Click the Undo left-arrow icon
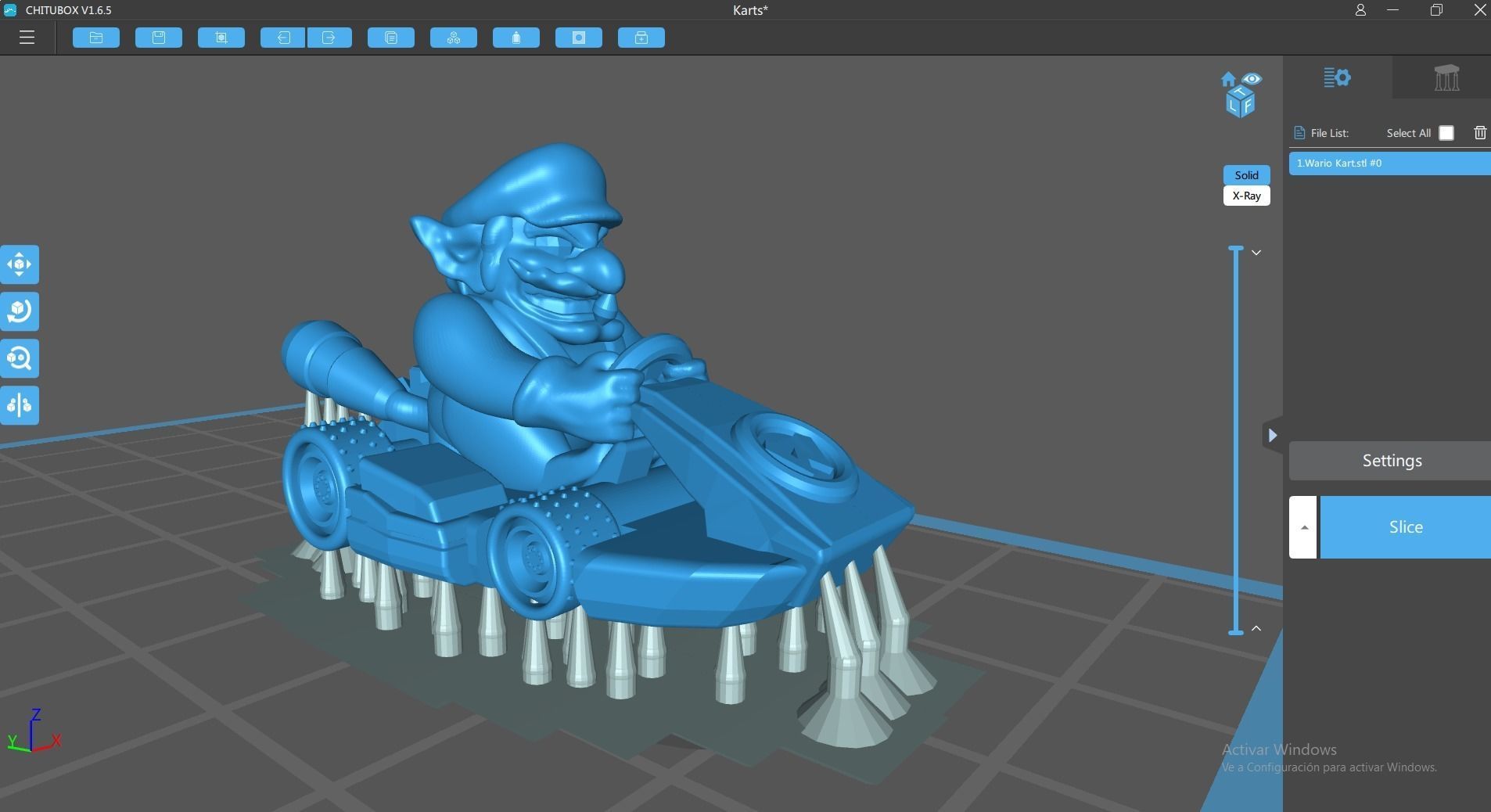 coord(282,38)
